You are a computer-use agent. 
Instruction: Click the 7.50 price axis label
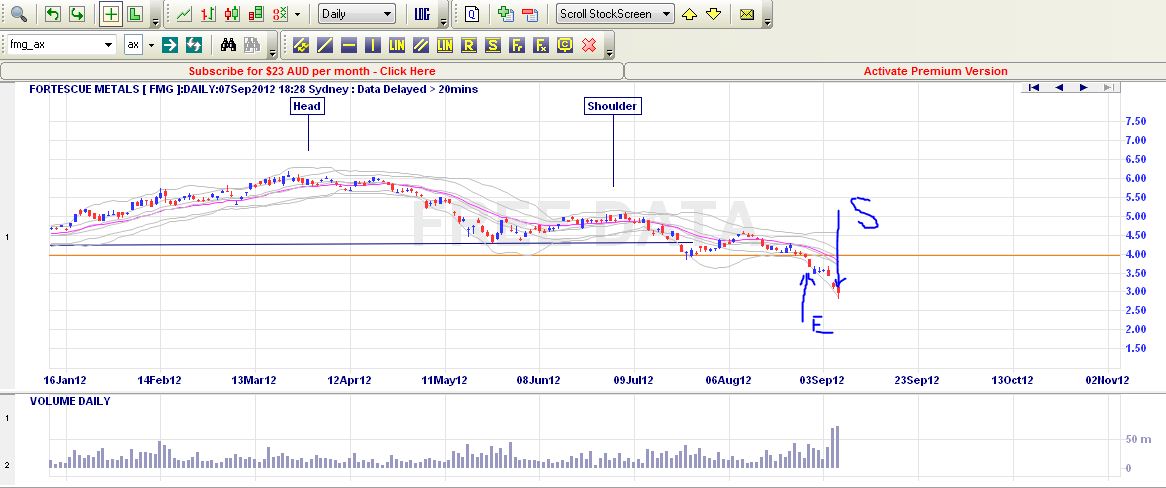(1135, 121)
